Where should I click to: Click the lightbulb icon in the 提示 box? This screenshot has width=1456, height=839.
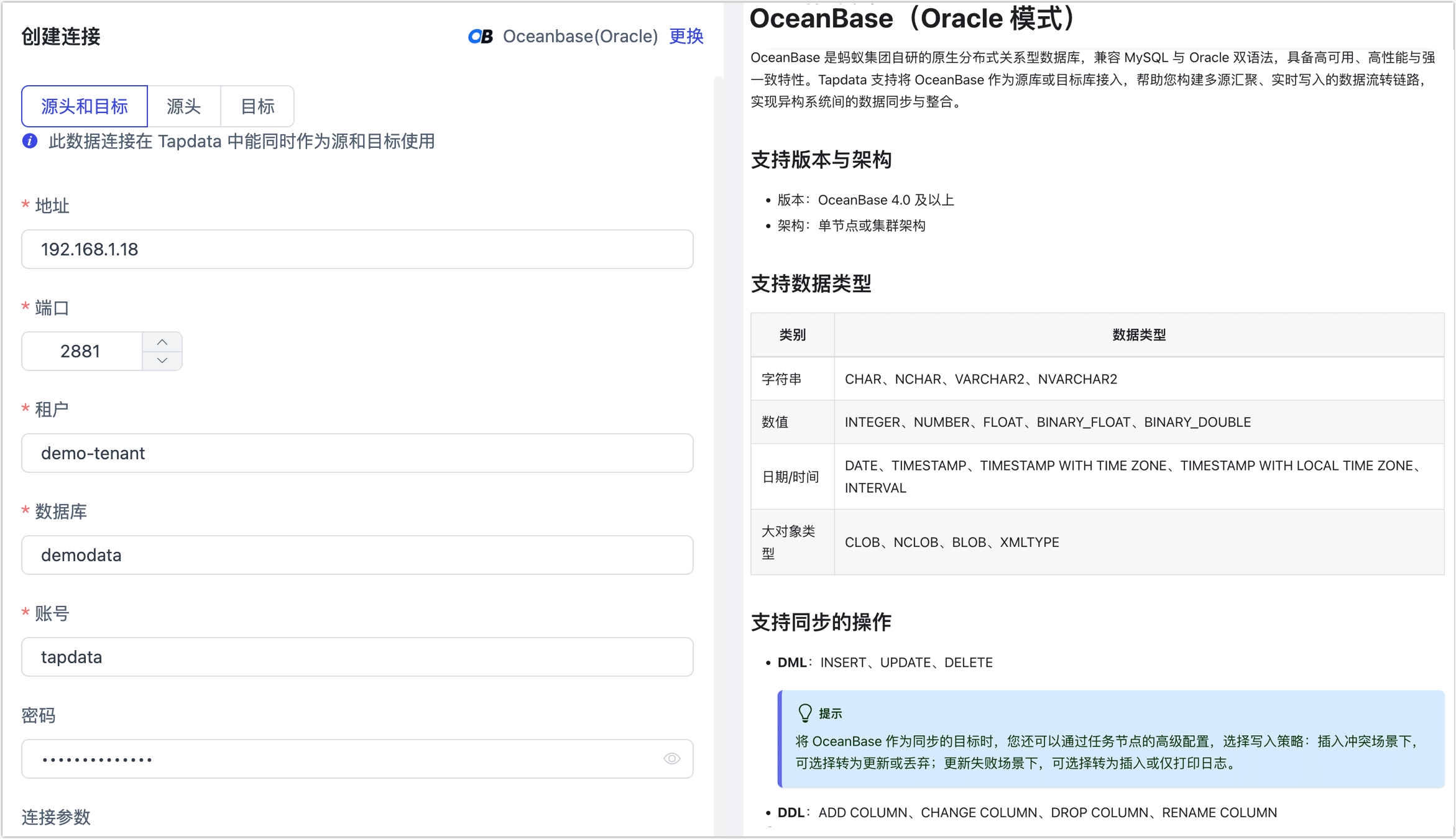click(x=806, y=712)
